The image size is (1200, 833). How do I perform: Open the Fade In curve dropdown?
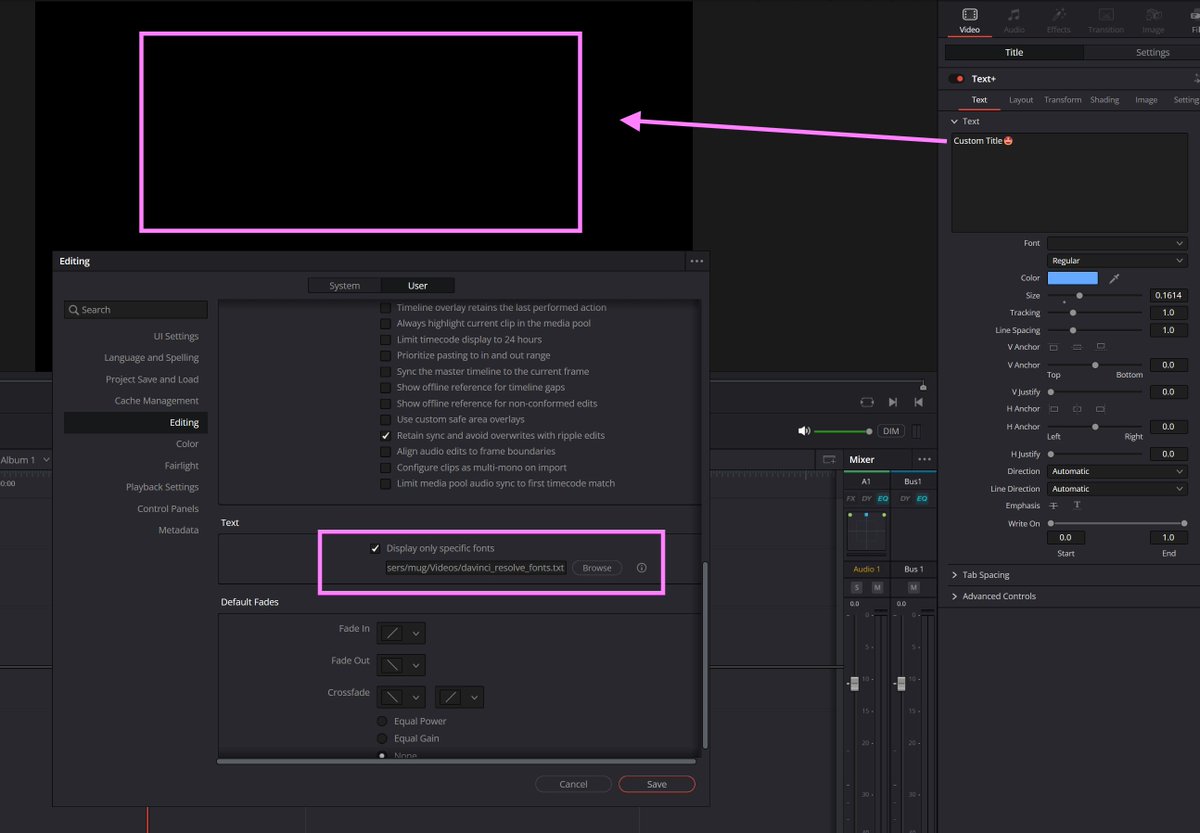pos(402,633)
